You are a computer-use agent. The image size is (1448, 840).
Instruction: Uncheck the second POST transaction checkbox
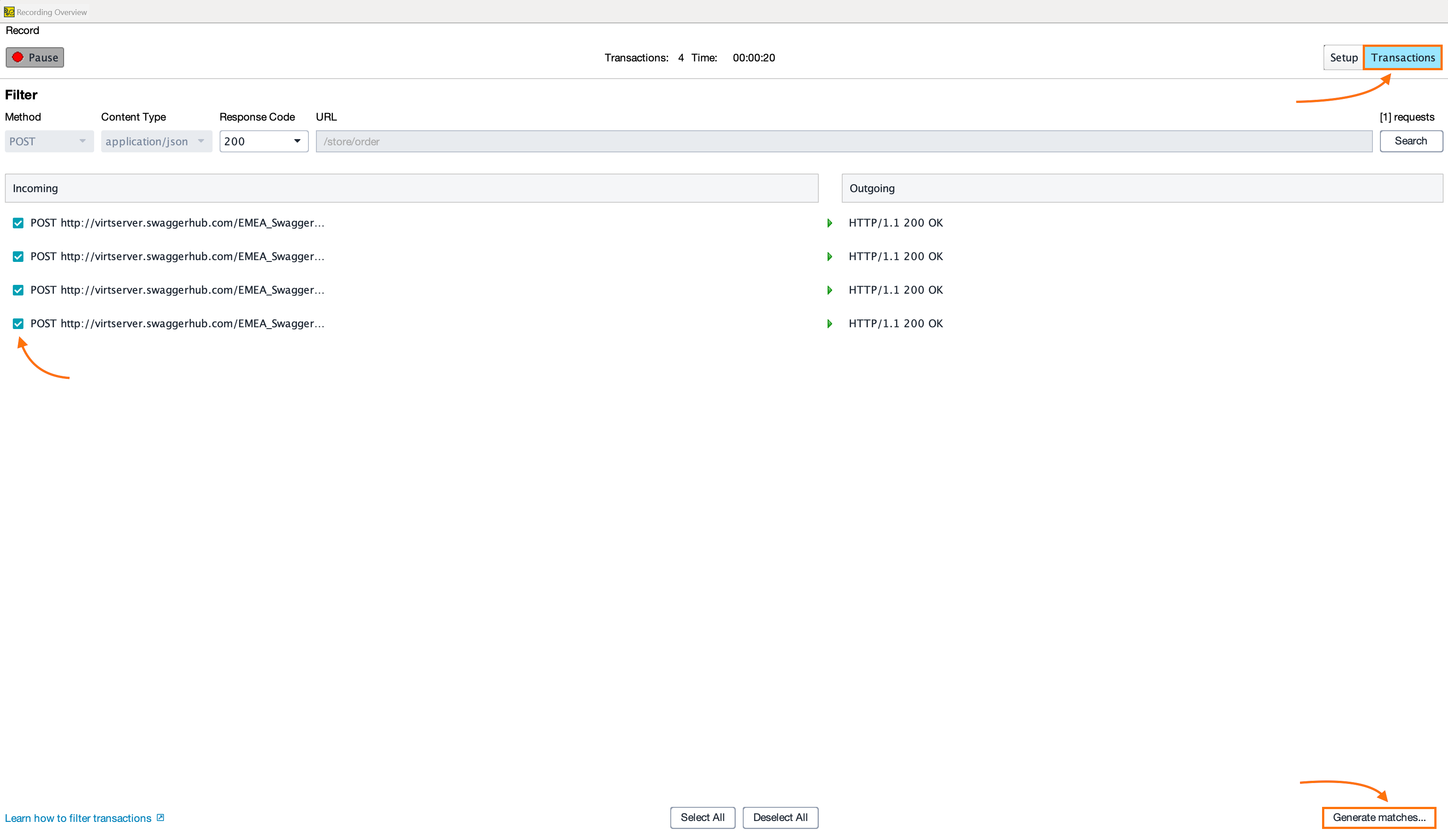(18, 257)
